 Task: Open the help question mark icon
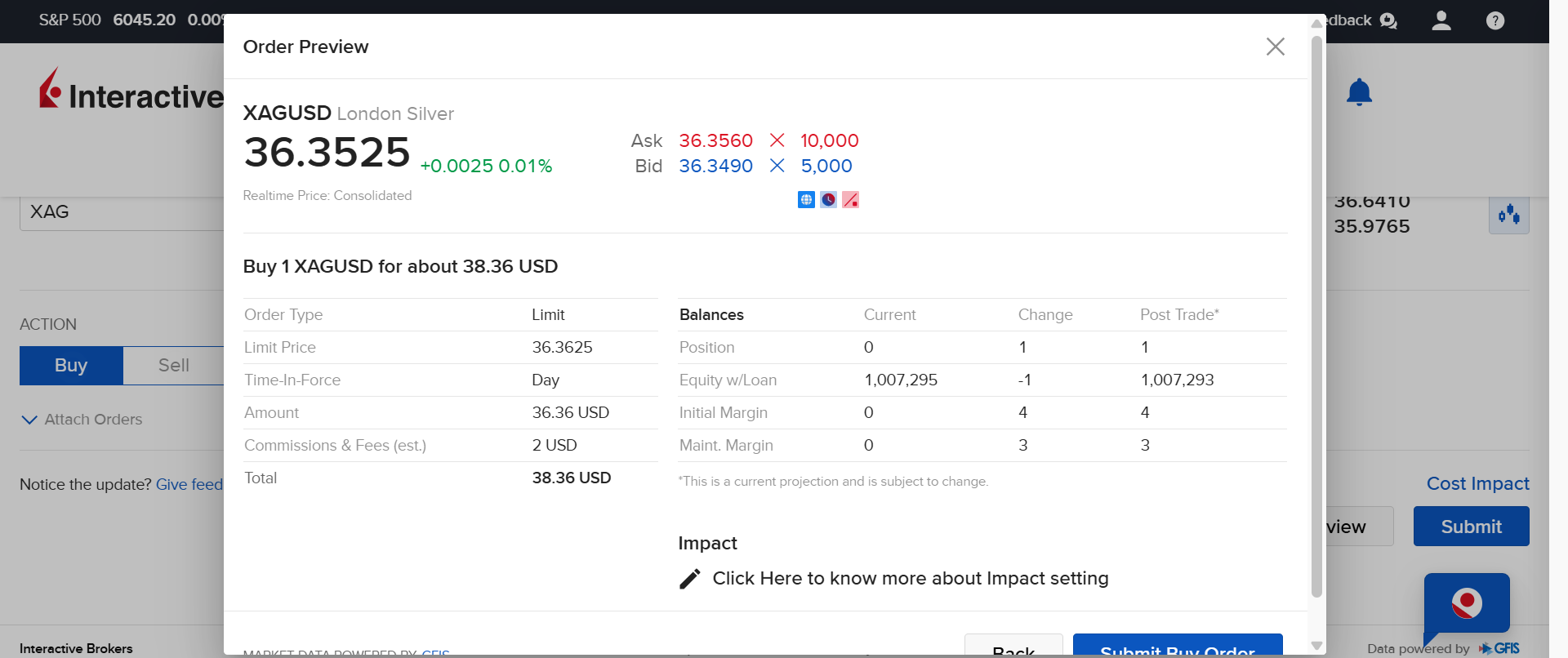tap(1495, 20)
